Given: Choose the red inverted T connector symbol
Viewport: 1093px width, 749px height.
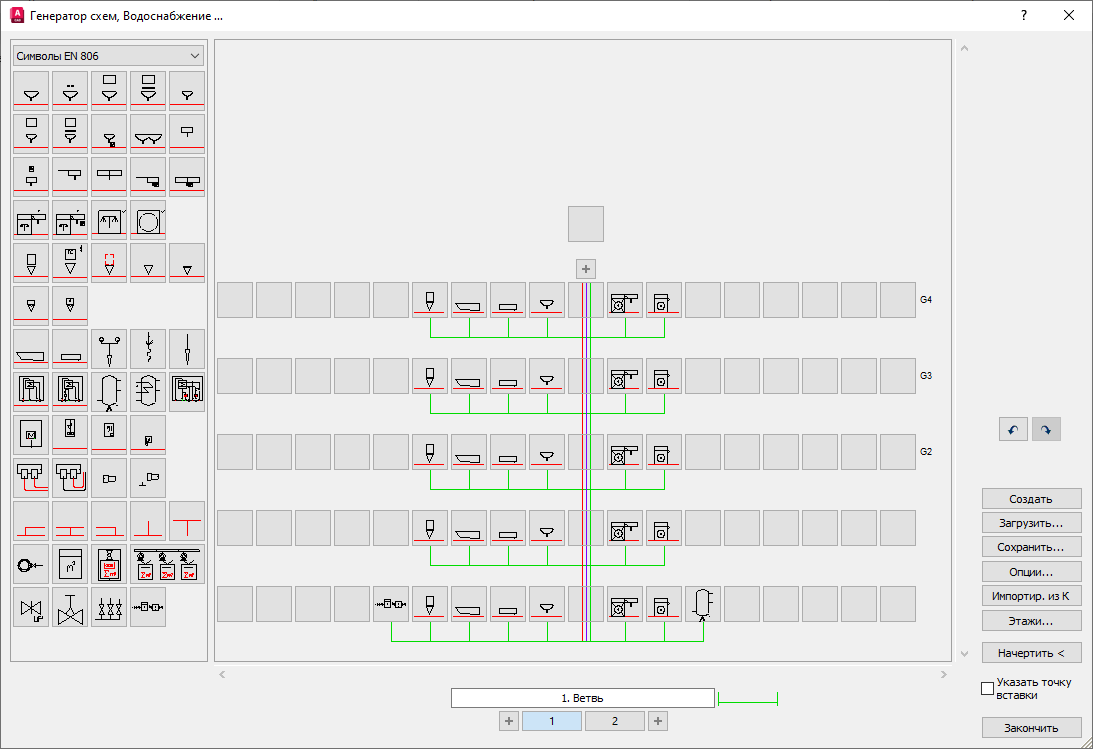Looking at the screenshot, I should [x=148, y=521].
